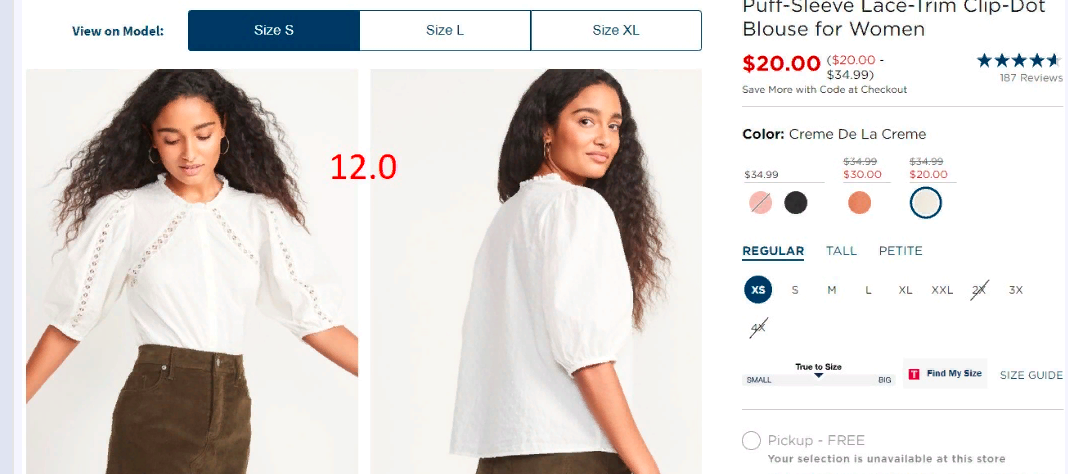Screen dimensions: 1068x474
Task: Choose unavailable size 2X
Action: (979, 290)
